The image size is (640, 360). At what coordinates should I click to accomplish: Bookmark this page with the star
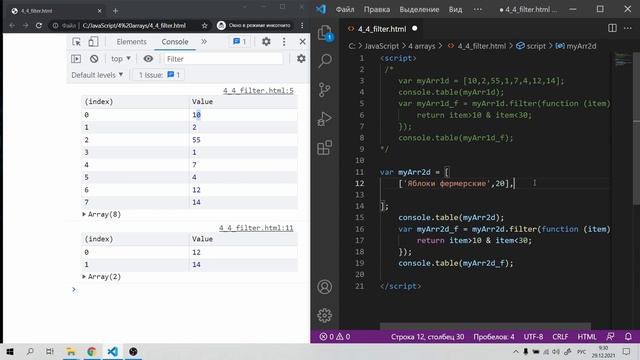click(204, 25)
